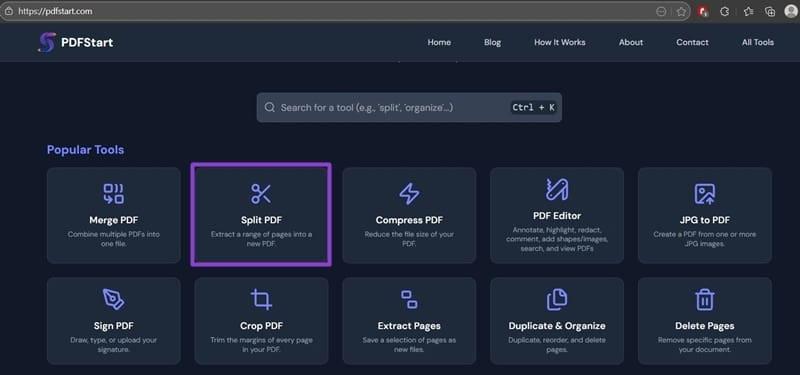The image size is (800, 375).
Task: Open the Contact link
Action: [x=692, y=42]
